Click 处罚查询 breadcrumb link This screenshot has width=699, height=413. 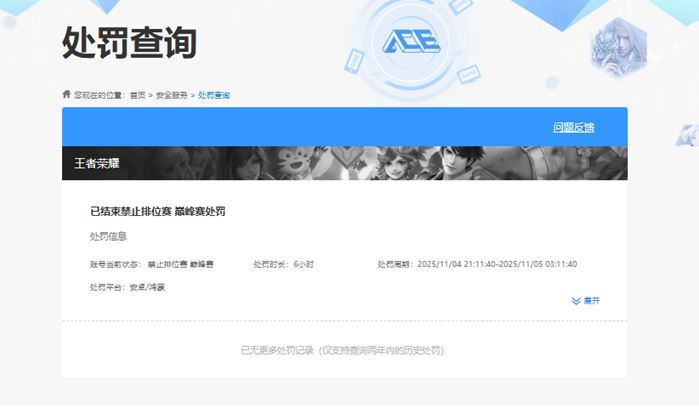point(214,95)
